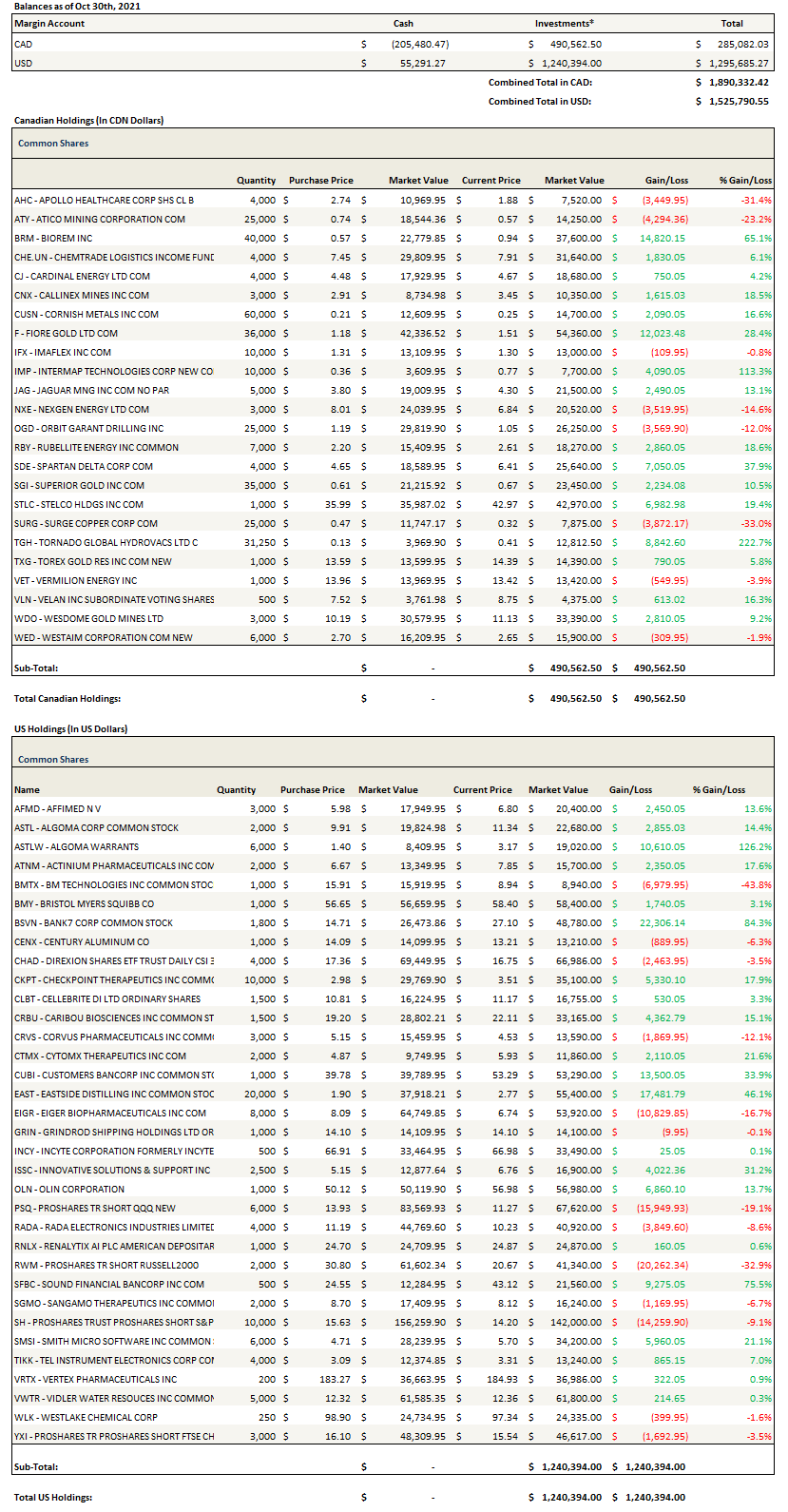Select SH ProShares Short S&P market value 156,259.90
788x1512 pixels.
pyautogui.click(x=418, y=1323)
